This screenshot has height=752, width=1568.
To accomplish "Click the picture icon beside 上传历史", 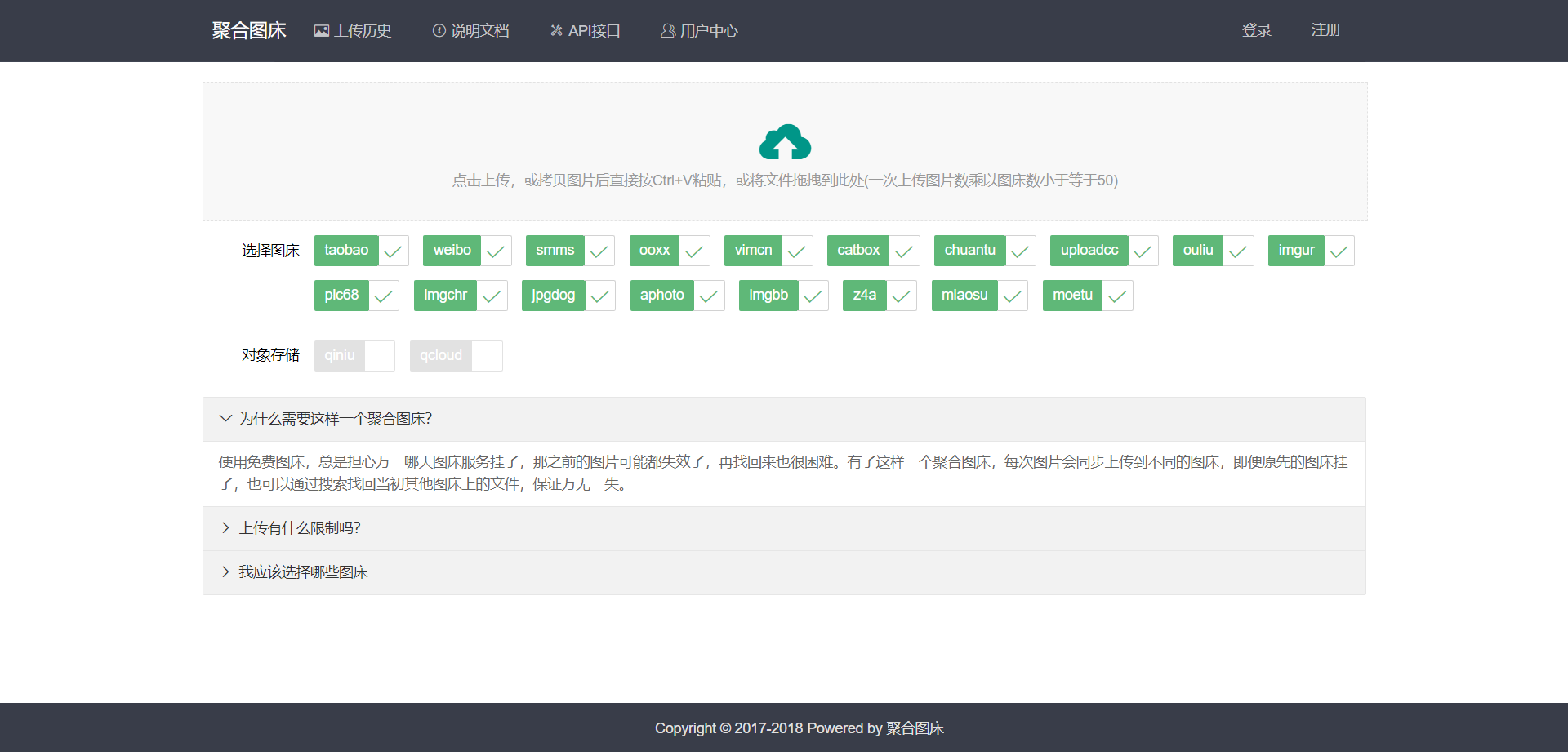I will pyautogui.click(x=322, y=31).
